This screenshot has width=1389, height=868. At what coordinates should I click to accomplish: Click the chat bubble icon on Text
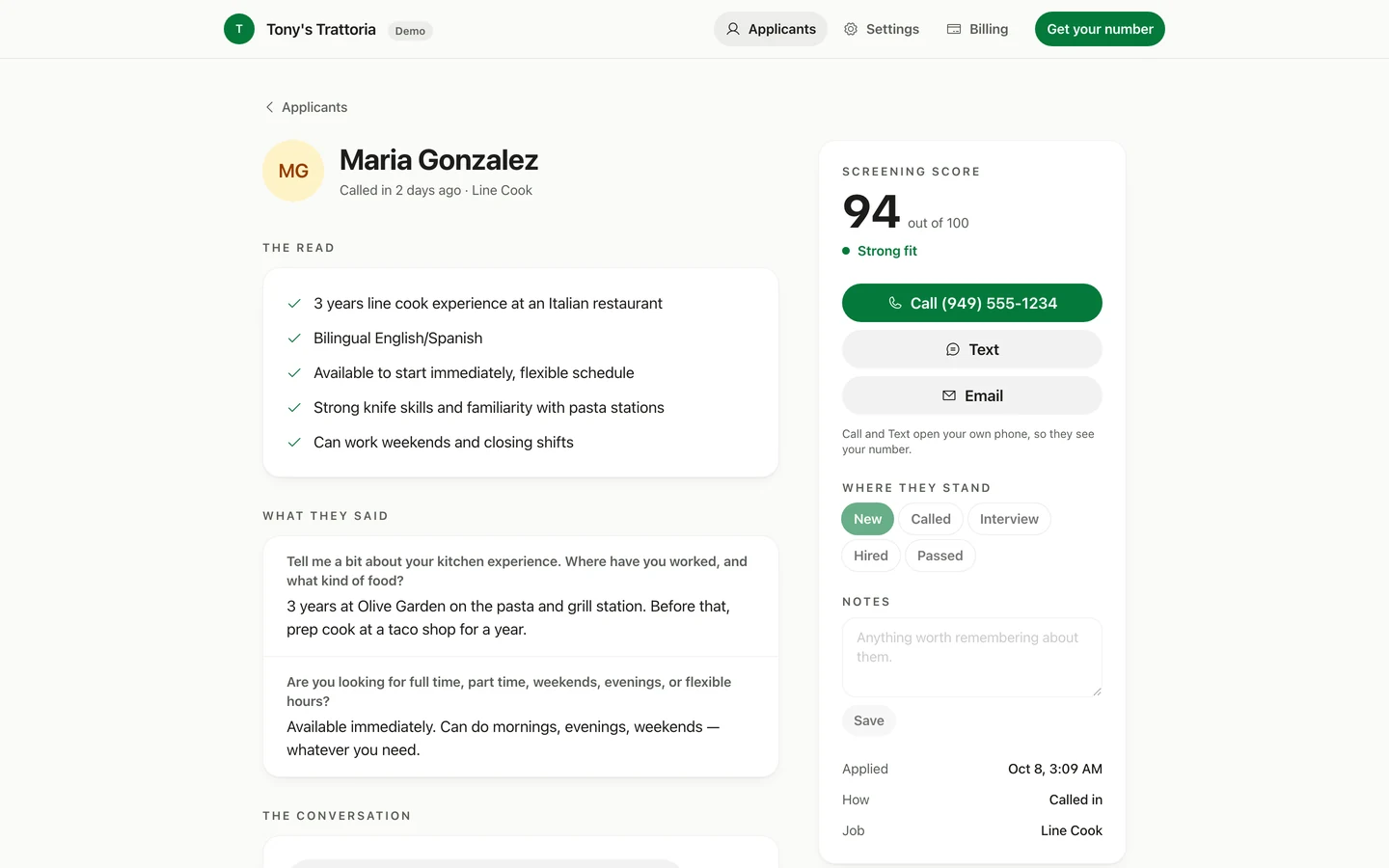(x=953, y=349)
